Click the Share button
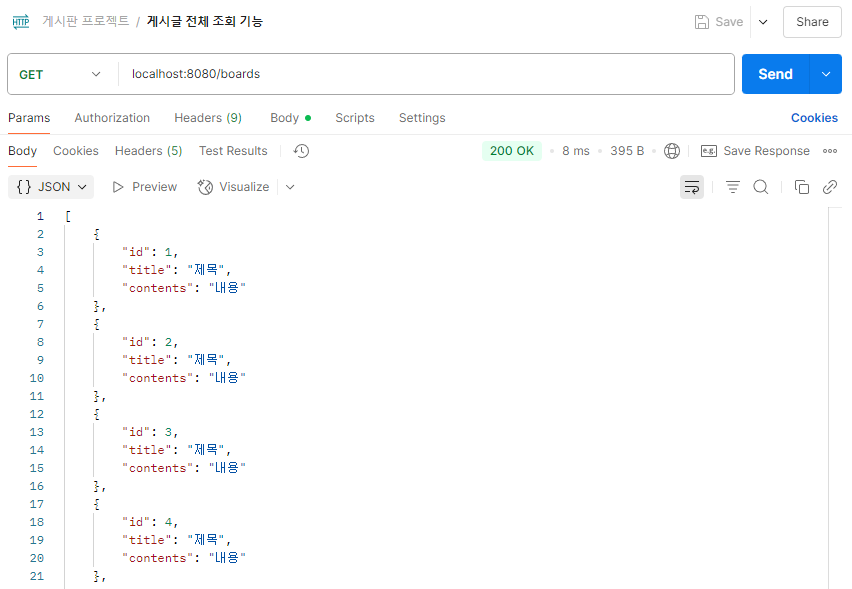Image resolution: width=852 pixels, height=589 pixels. pos(812,22)
